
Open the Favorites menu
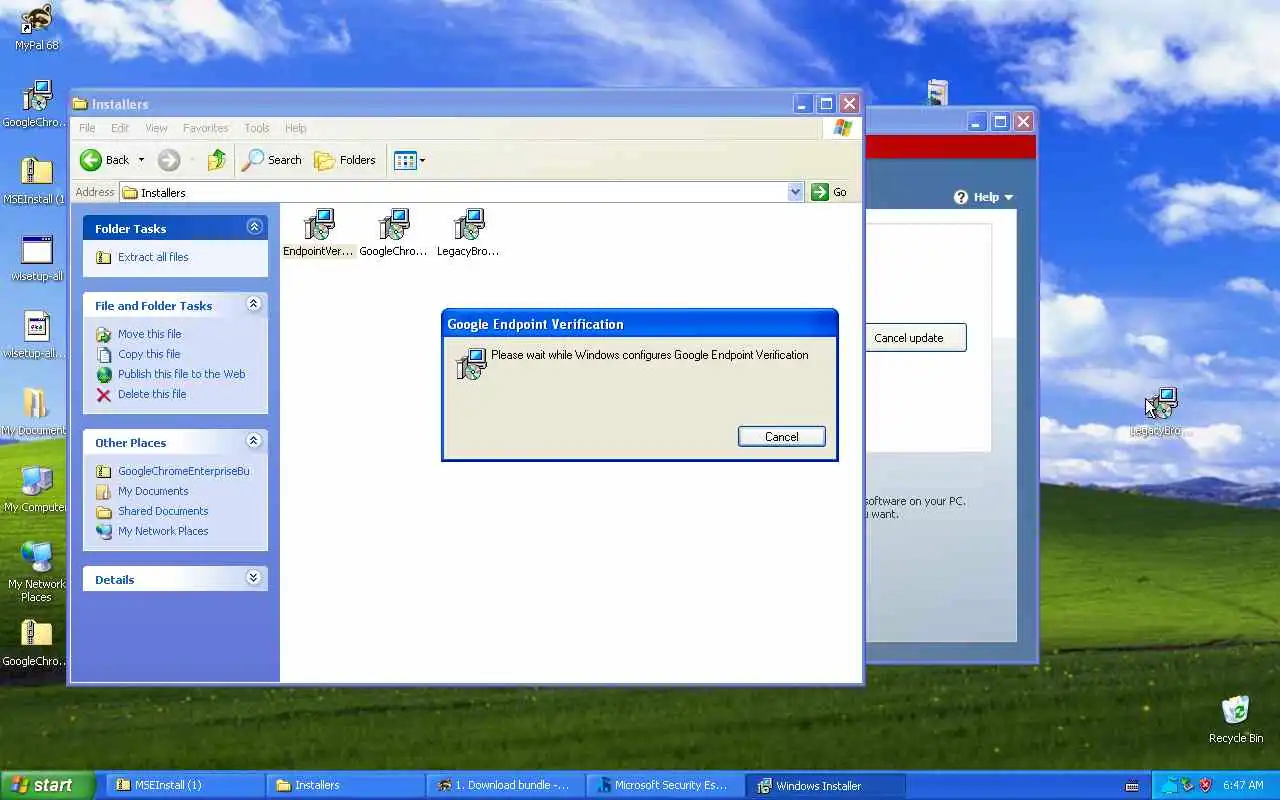tap(206, 128)
